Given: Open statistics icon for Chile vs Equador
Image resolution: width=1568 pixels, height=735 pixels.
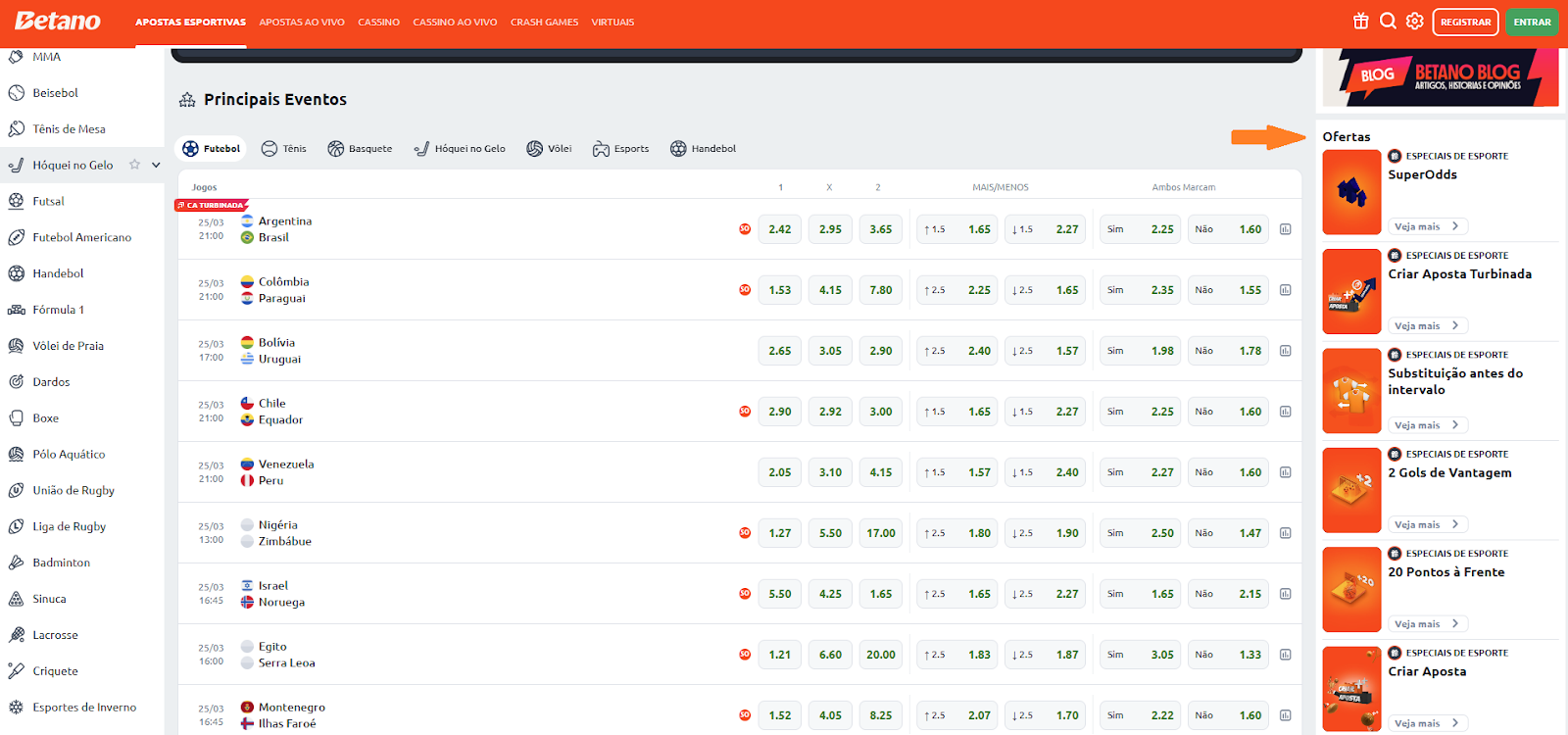Looking at the screenshot, I should (x=1286, y=412).
